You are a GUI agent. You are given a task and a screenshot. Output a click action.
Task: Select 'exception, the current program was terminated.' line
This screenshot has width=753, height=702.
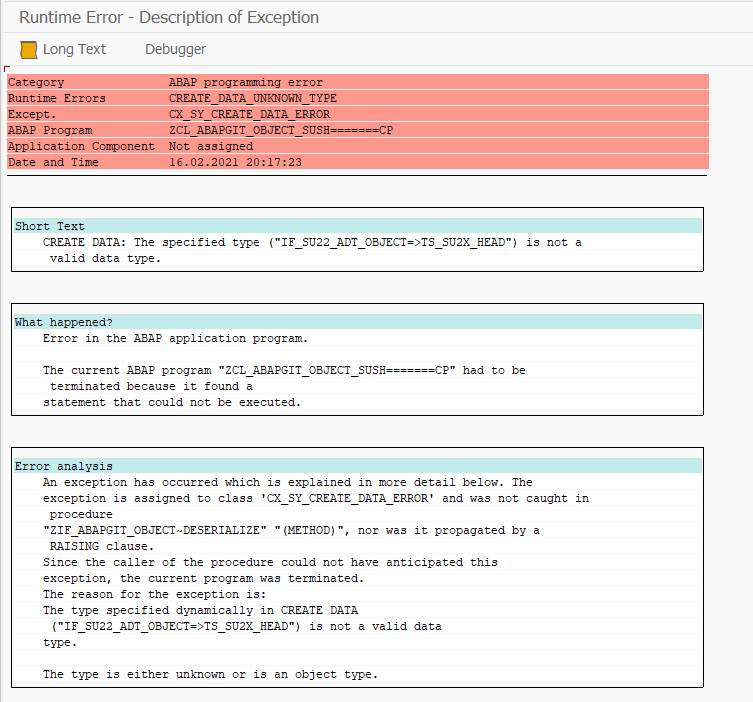(204, 578)
